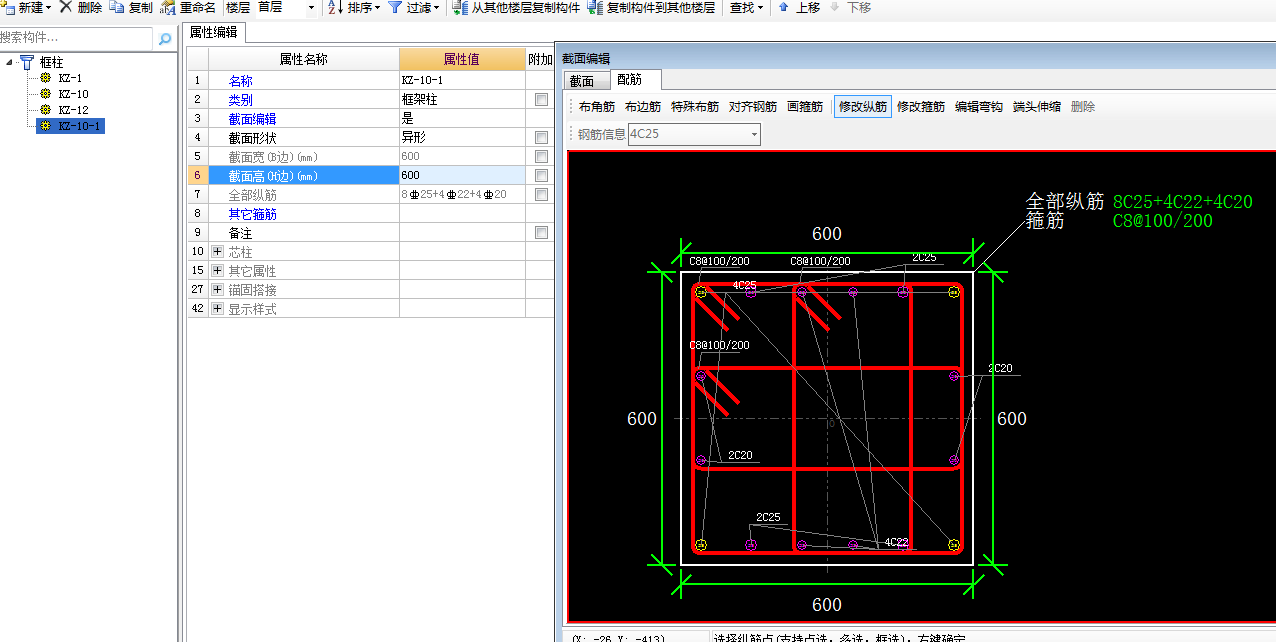This screenshot has width=1276, height=642.
Task: Click the 特殊布筋 button
Action: tap(695, 107)
